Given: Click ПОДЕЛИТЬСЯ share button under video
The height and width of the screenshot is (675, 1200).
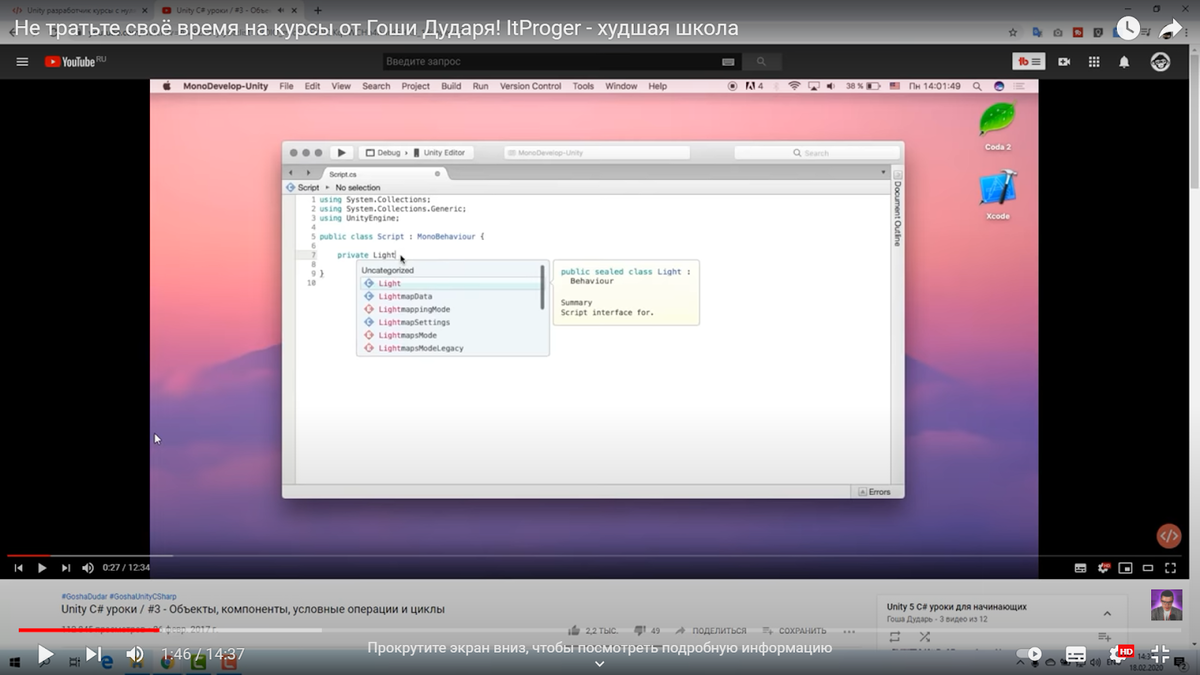Looking at the screenshot, I should point(711,631).
